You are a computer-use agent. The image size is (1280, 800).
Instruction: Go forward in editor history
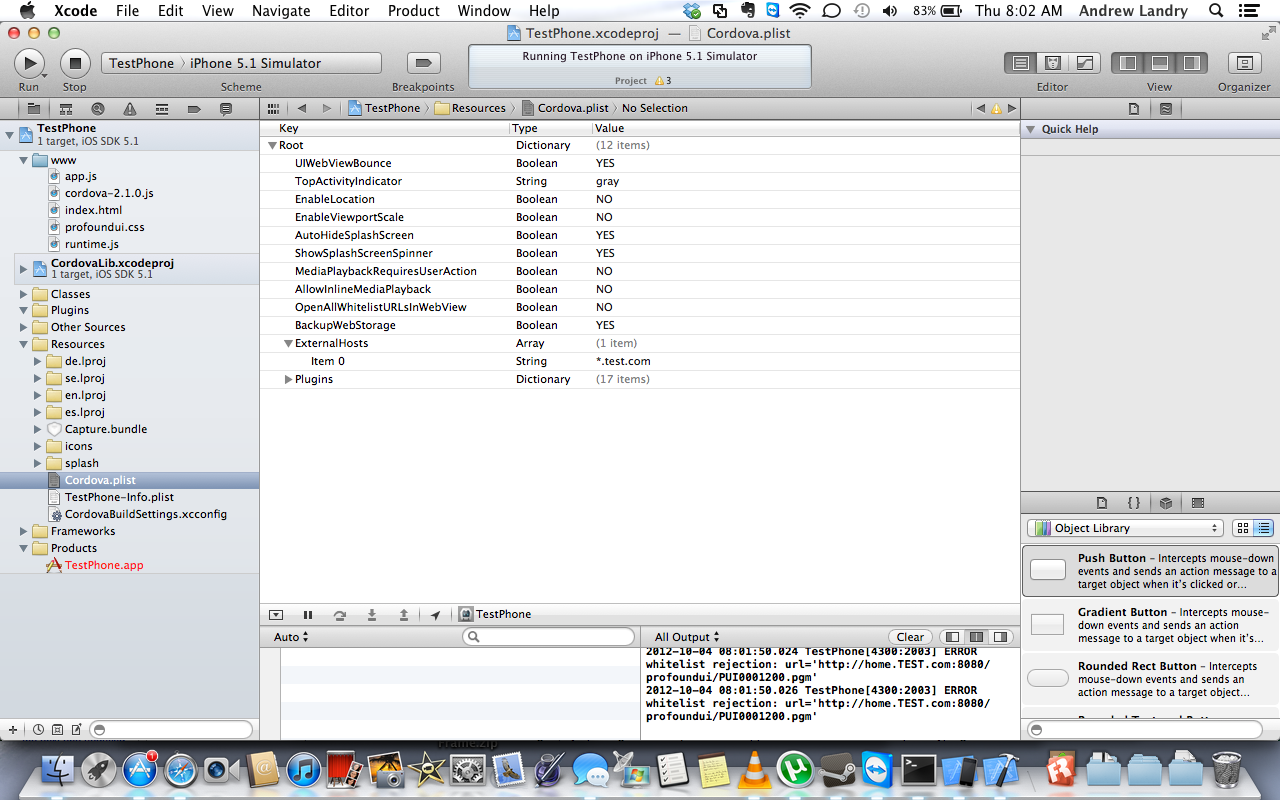(328, 108)
